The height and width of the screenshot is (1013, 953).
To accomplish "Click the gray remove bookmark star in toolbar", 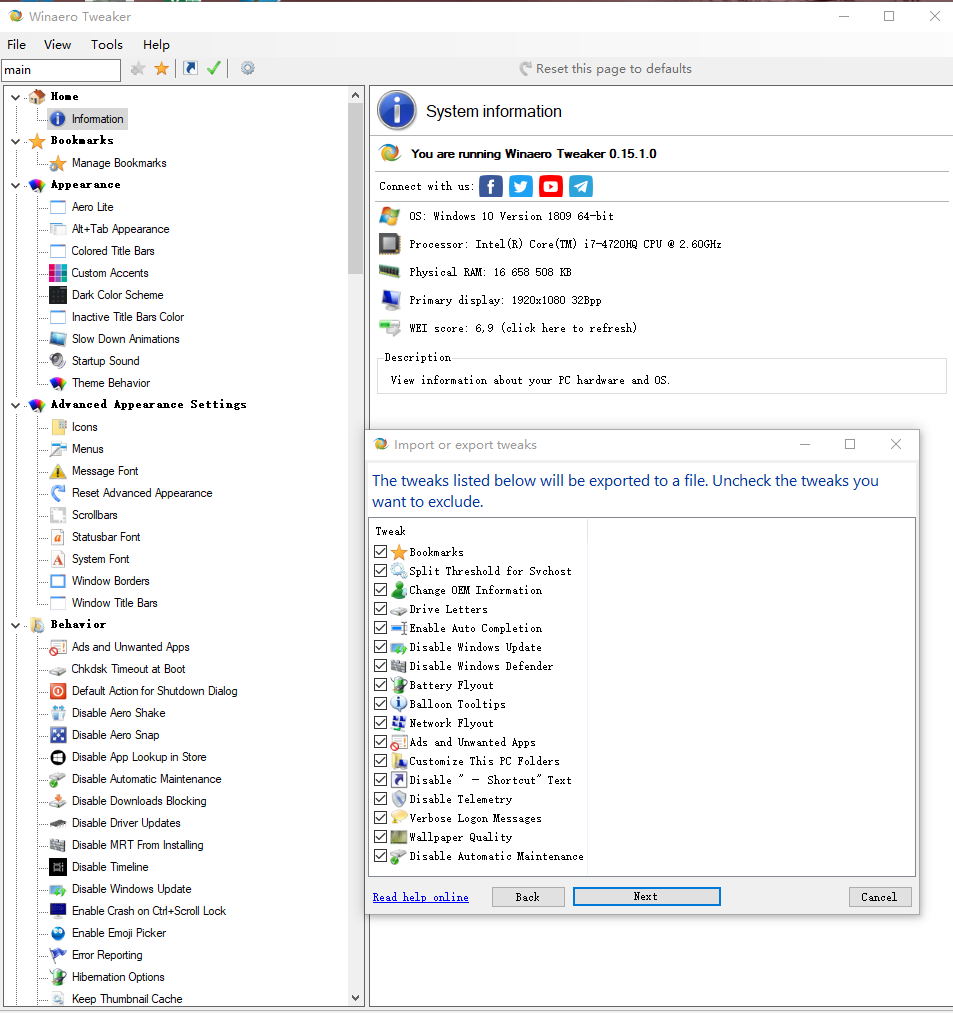I will click(x=138, y=68).
